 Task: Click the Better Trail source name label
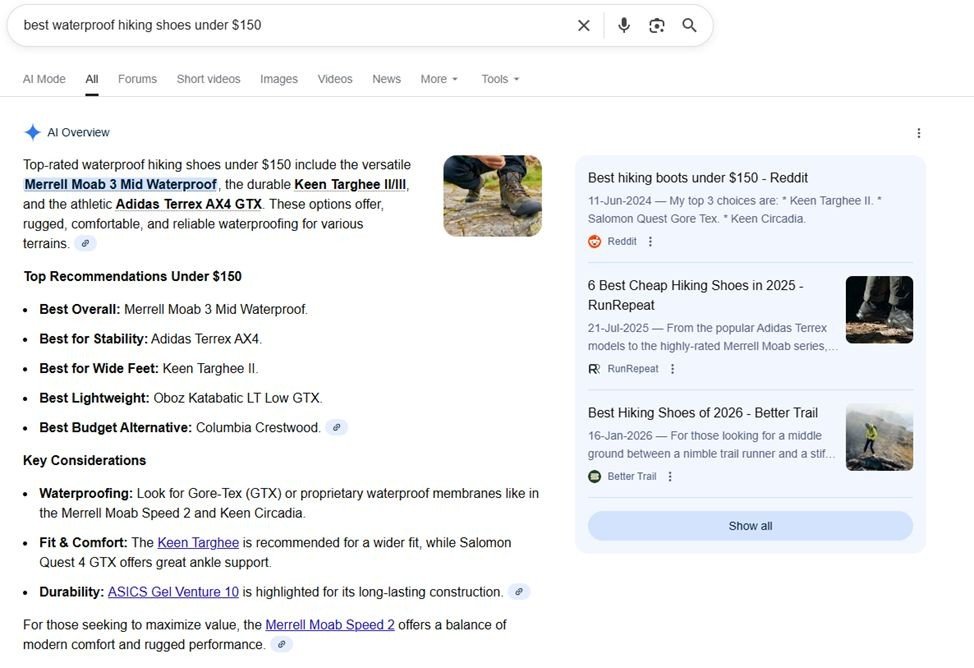click(x=632, y=476)
